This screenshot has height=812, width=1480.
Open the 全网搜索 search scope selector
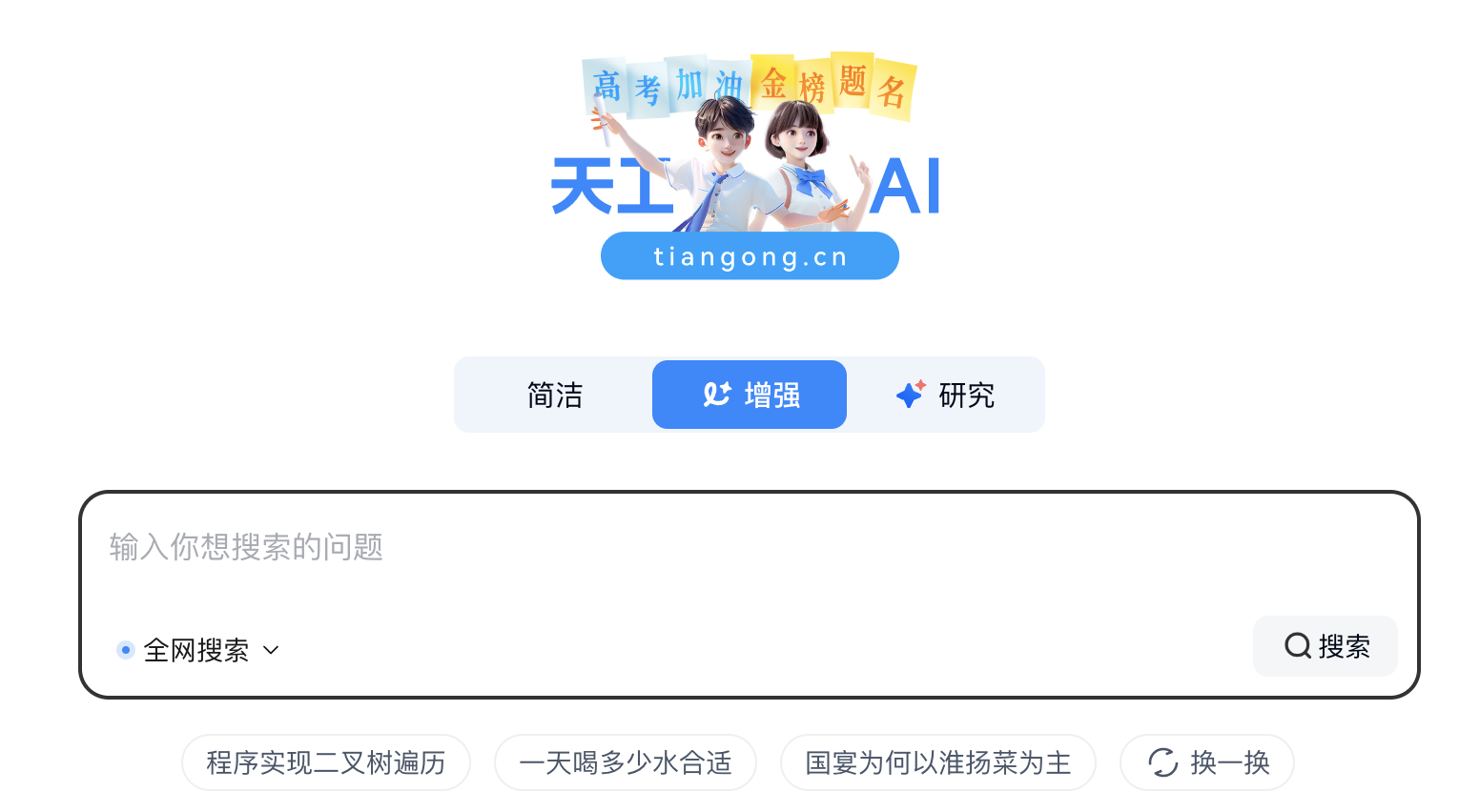pyautogui.click(x=197, y=650)
